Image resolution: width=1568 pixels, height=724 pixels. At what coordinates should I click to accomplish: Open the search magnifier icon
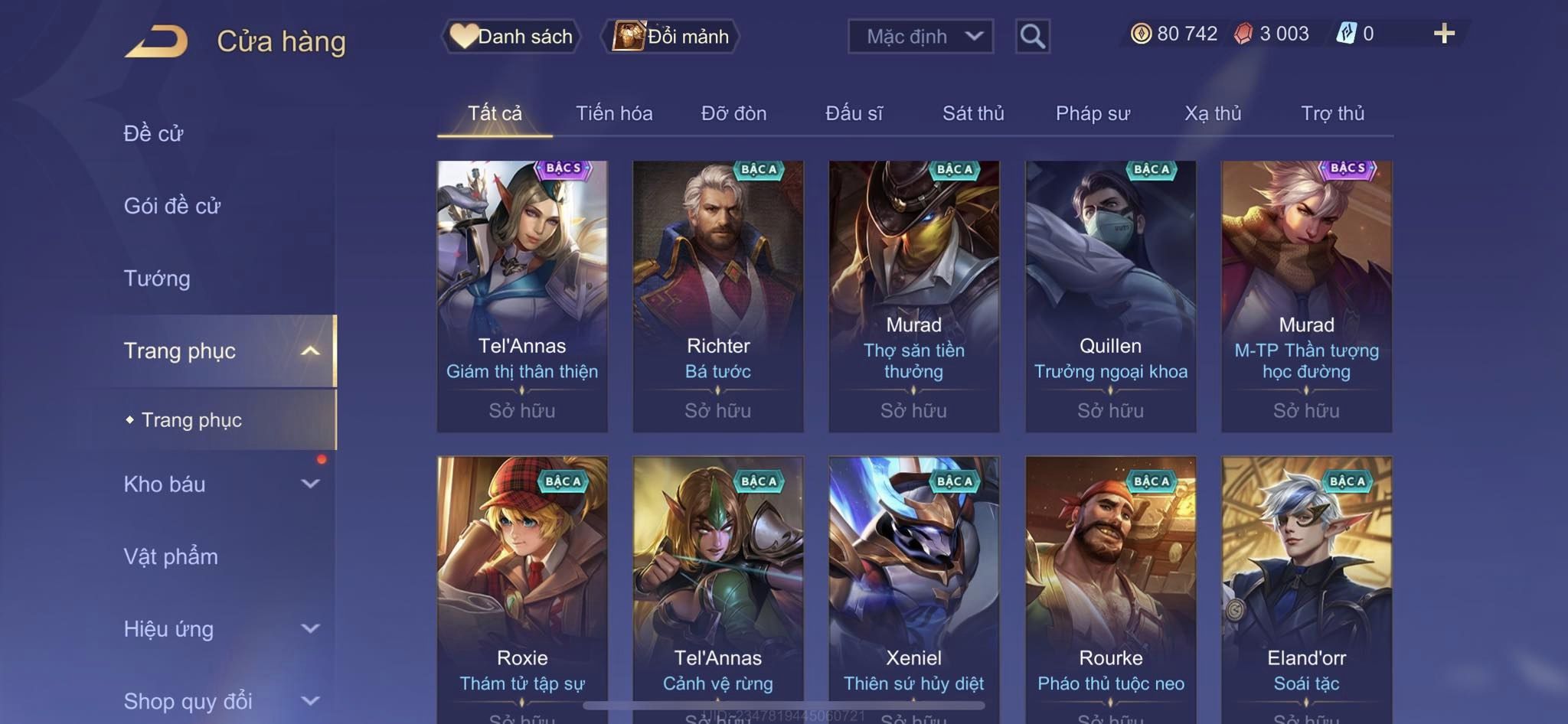pos(1032,36)
